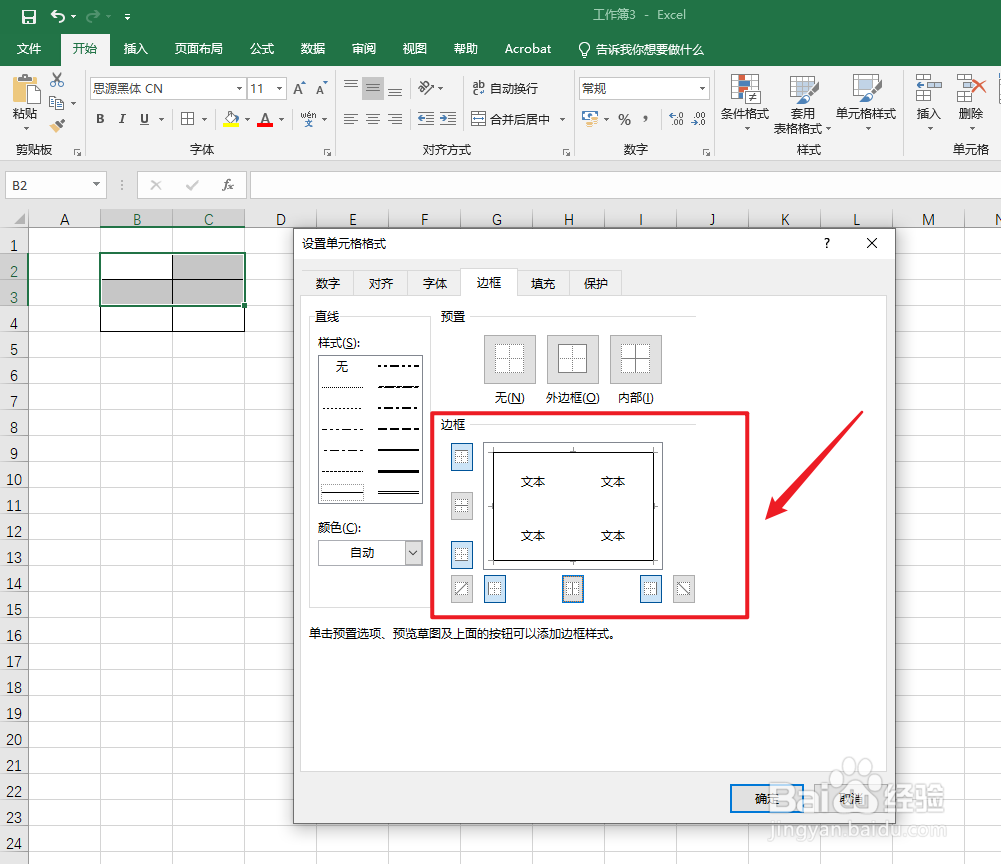This screenshot has height=864, width=1001.
Task: Open 数字 tab in format cells dialog
Action: coord(327,284)
